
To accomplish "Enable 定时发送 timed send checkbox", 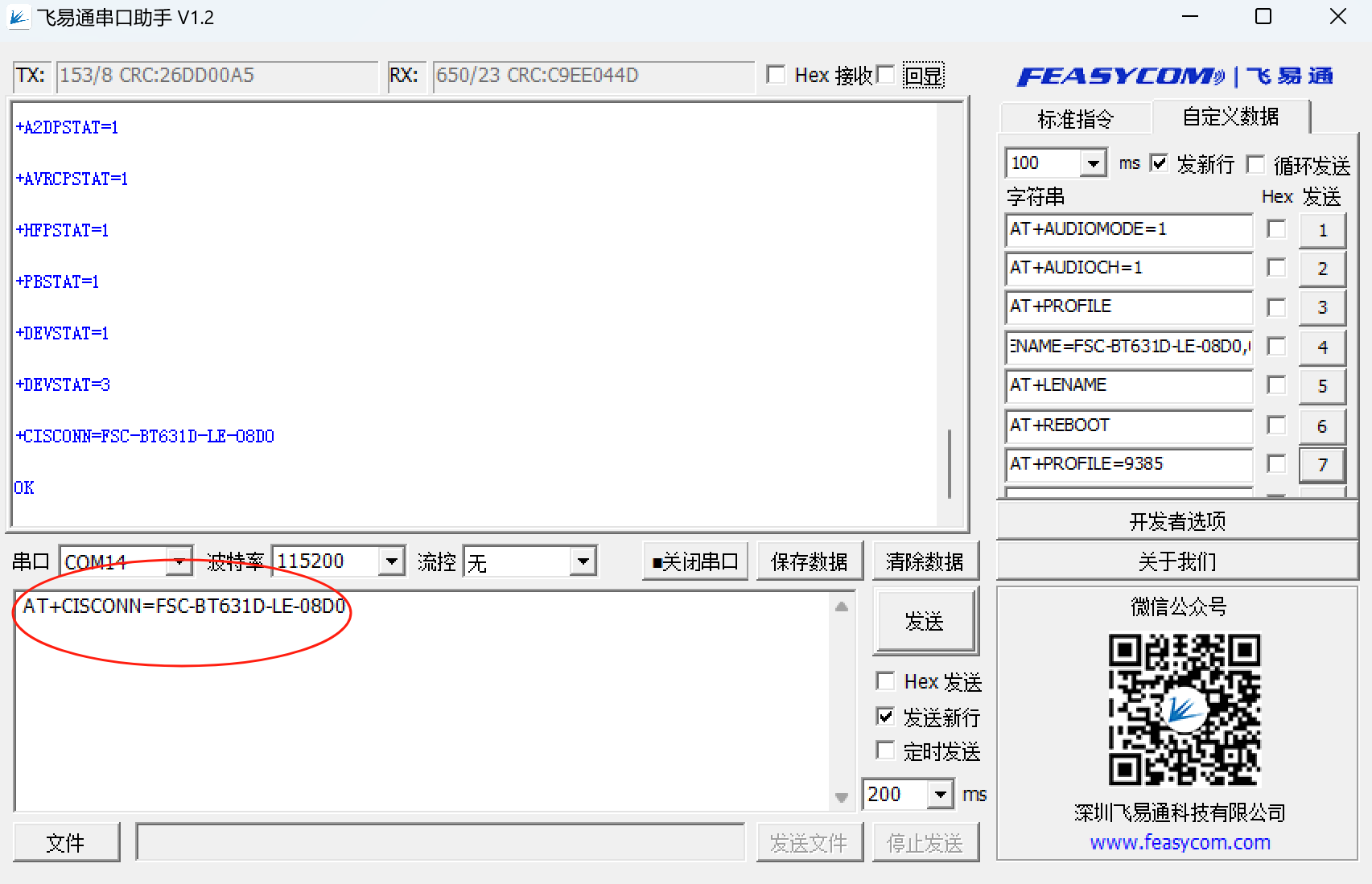I will pos(886,751).
